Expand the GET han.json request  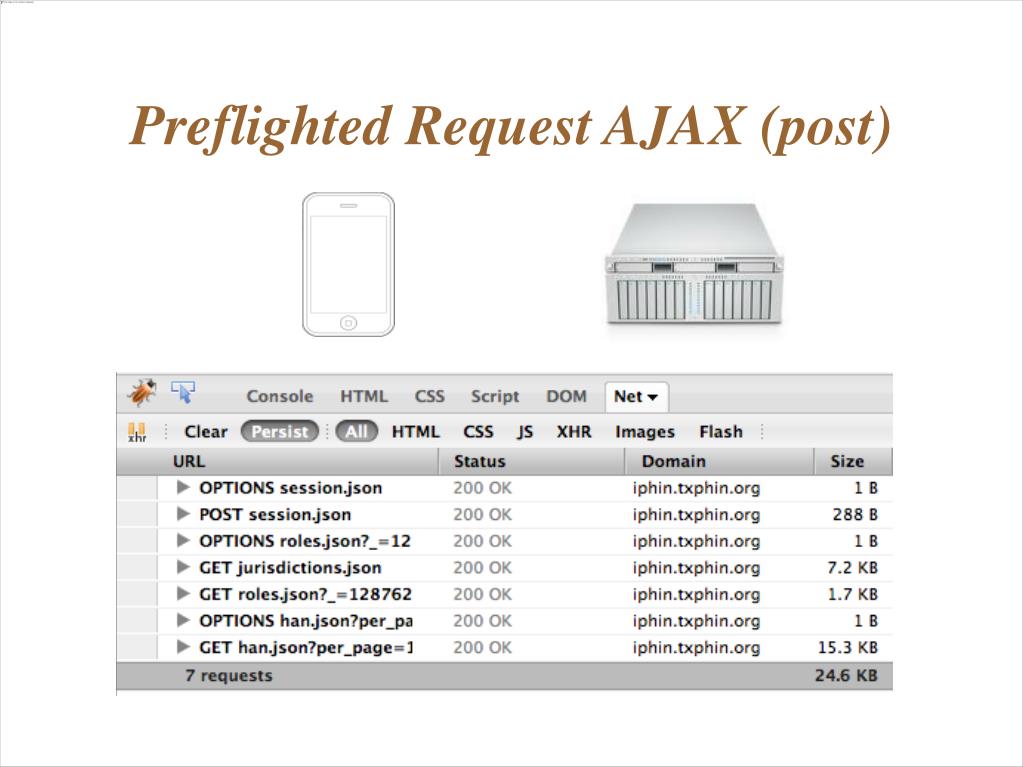(x=183, y=647)
